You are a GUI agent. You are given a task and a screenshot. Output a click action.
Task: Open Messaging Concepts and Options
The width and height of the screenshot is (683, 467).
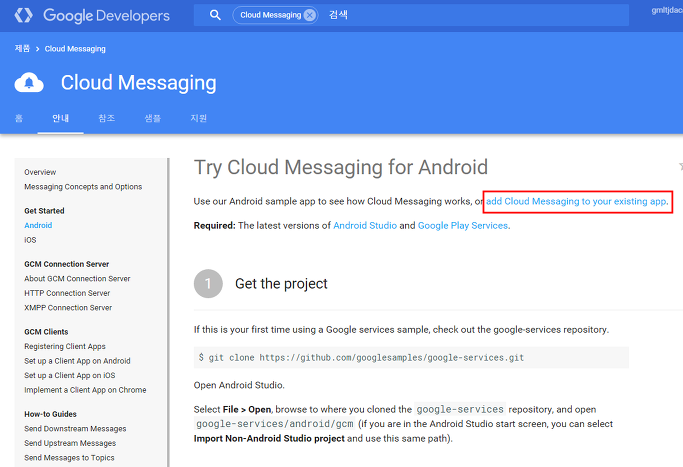(x=83, y=186)
